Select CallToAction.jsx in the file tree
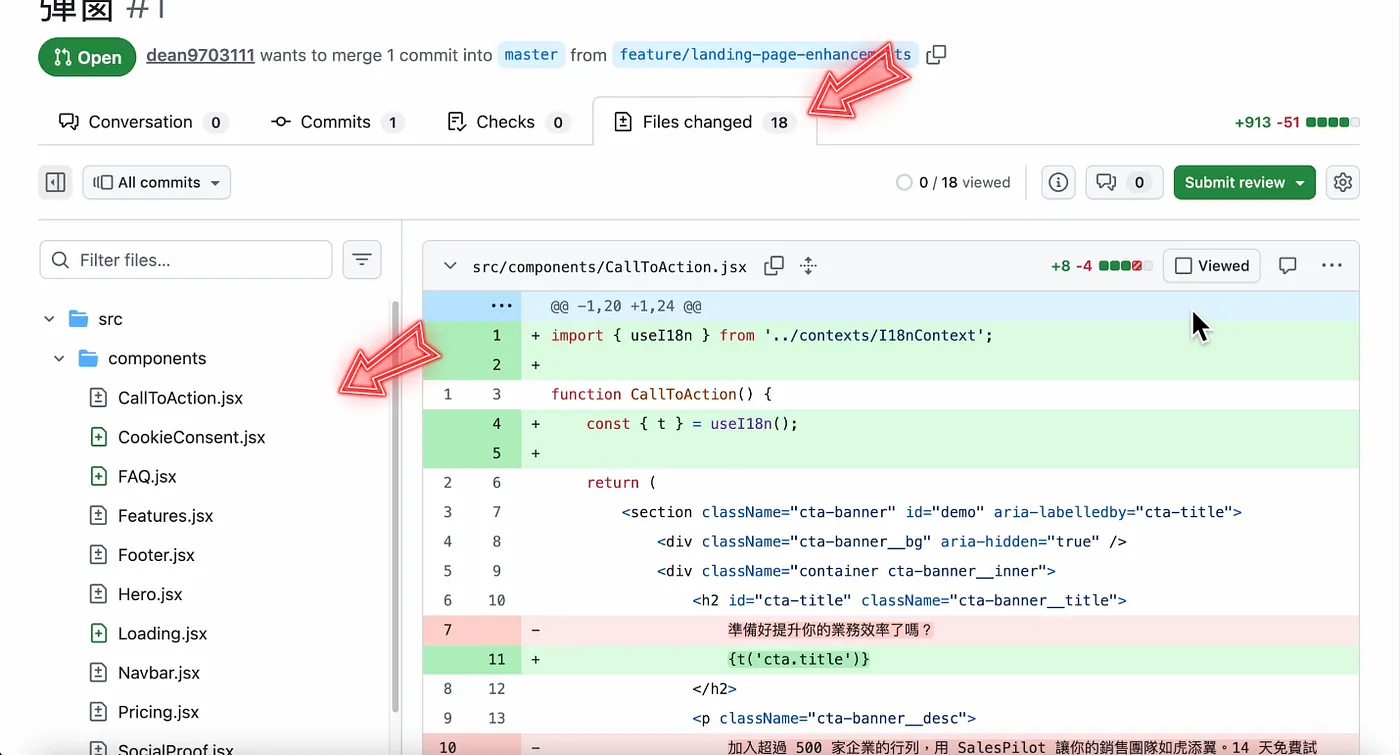 180,398
